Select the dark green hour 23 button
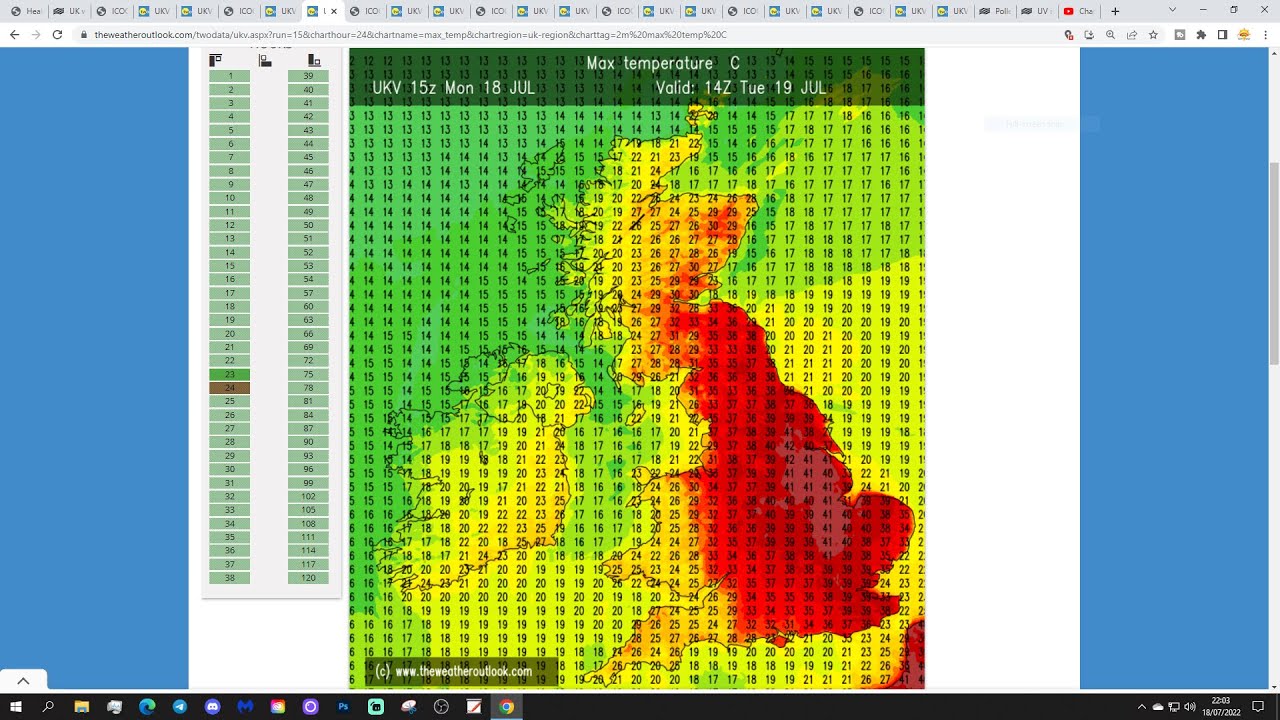This screenshot has height=720, width=1280. tap(230, 374)
